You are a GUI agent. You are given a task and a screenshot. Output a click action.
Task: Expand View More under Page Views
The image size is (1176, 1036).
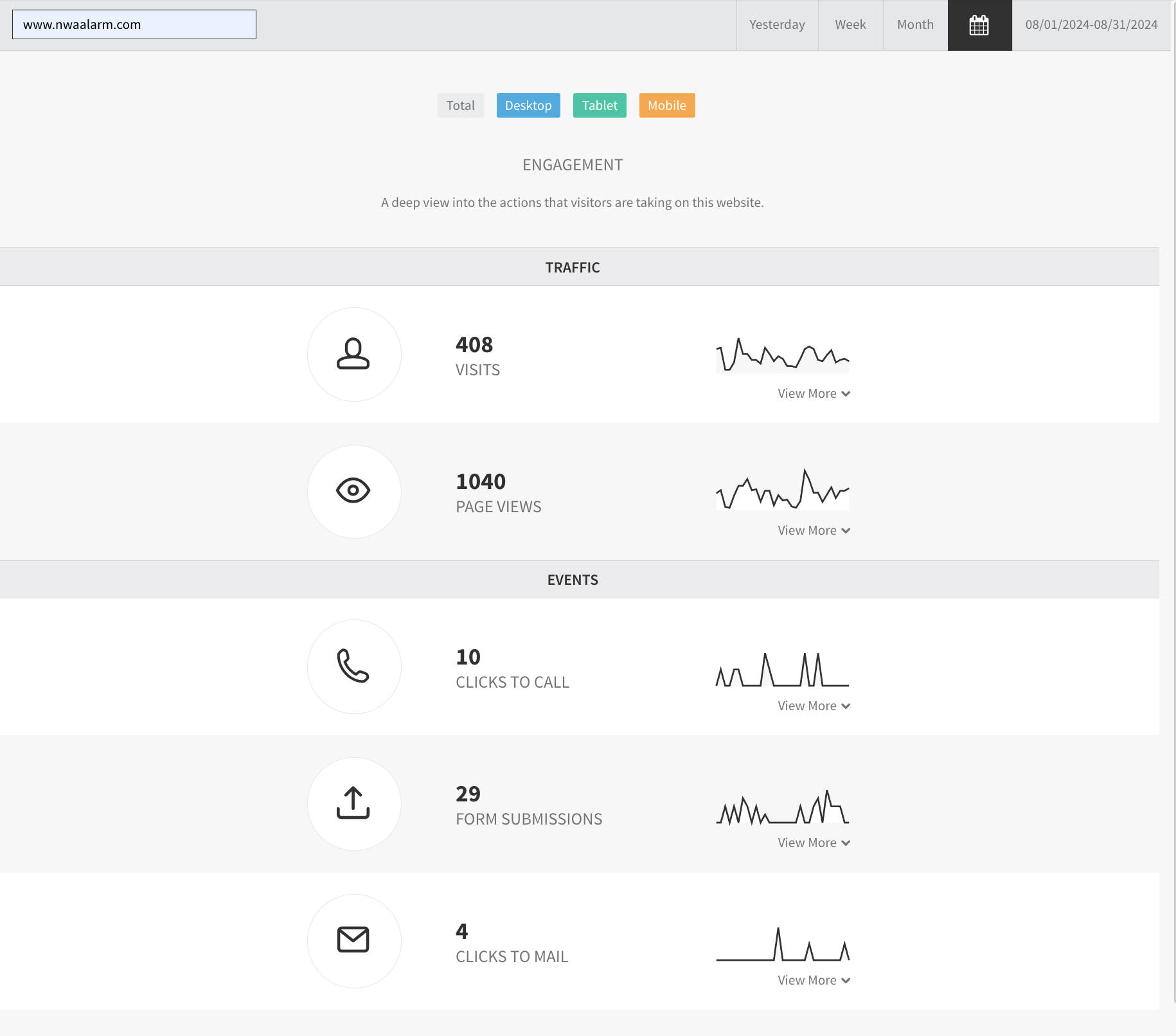pyautogui.click(x=814, y=530)
